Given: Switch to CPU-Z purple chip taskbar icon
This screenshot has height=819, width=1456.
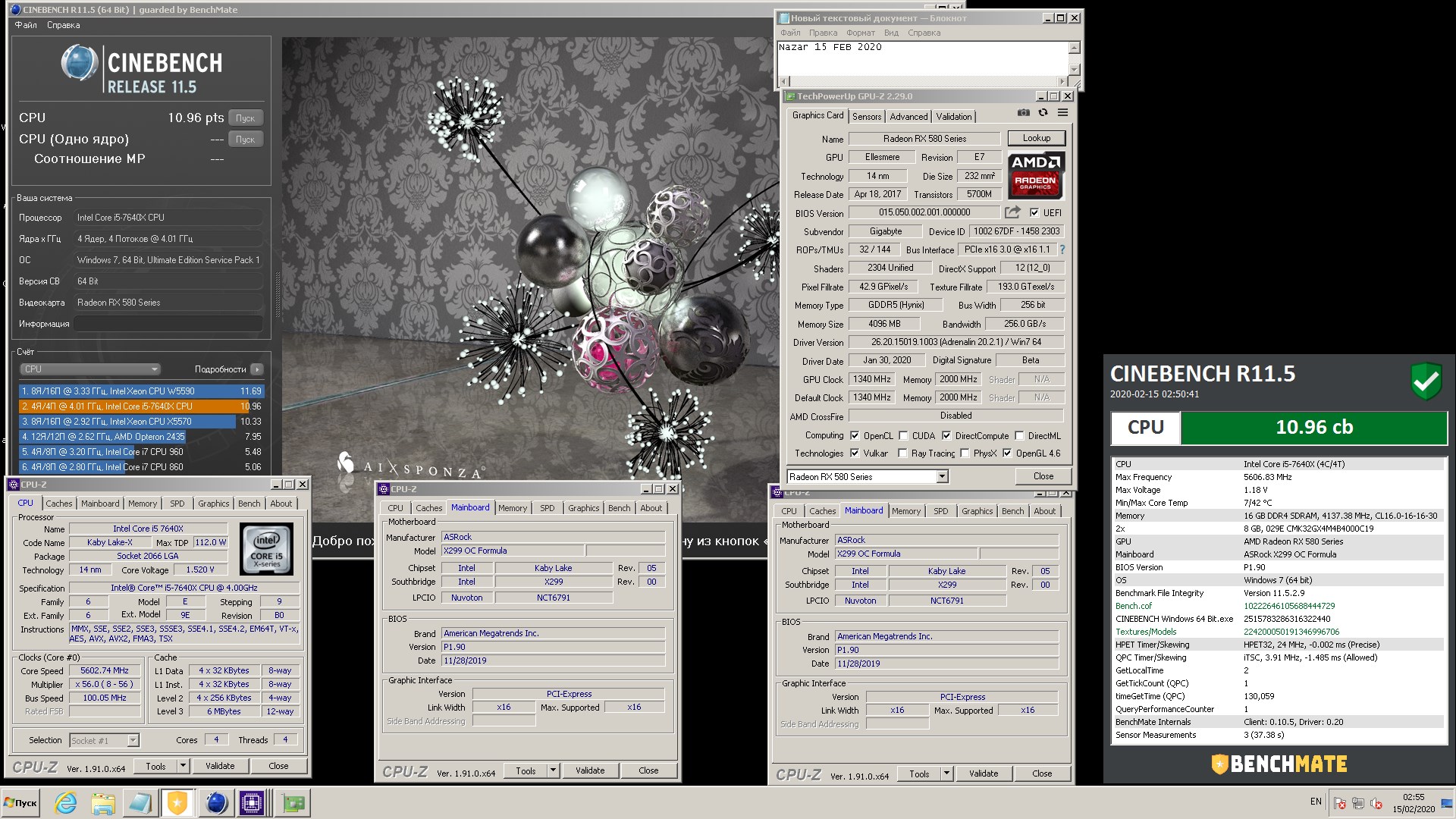Looking at the screenshot, I should [252, 802].
